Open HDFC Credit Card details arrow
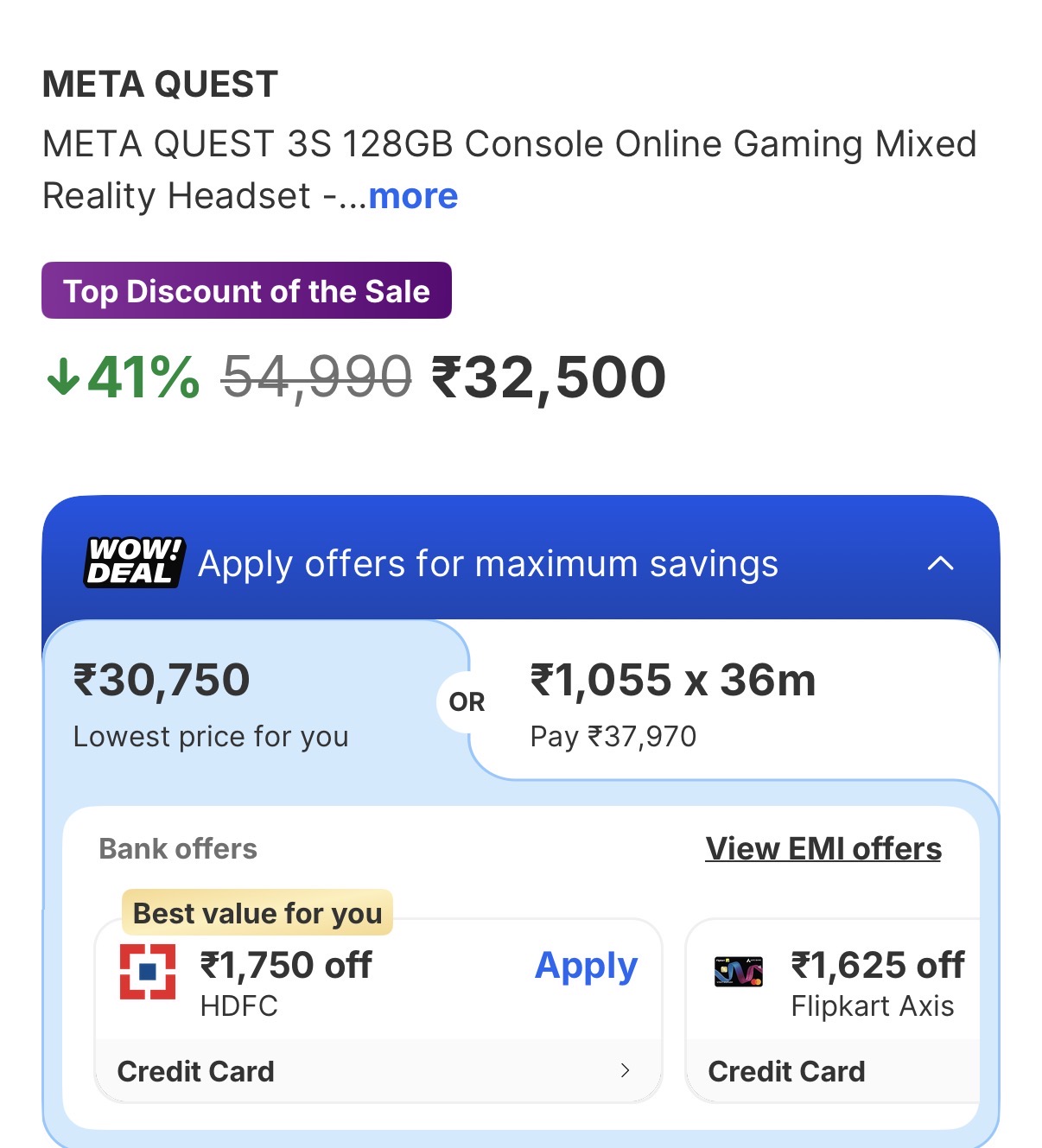This screenshot has width=1042, height=1148. pos(625,1071)
